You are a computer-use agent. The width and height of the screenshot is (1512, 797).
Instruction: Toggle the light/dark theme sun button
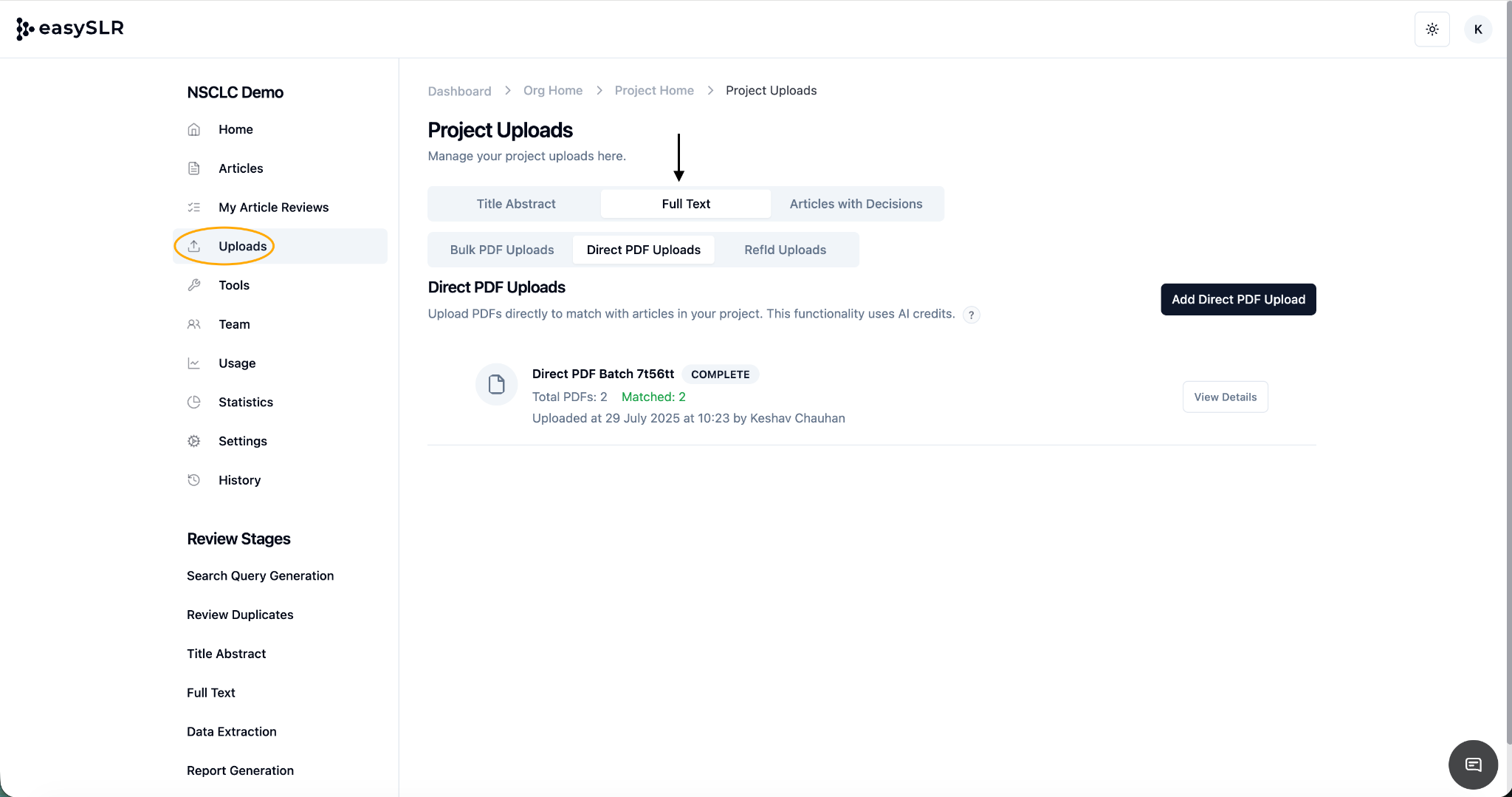click(x=1432, y=30)
